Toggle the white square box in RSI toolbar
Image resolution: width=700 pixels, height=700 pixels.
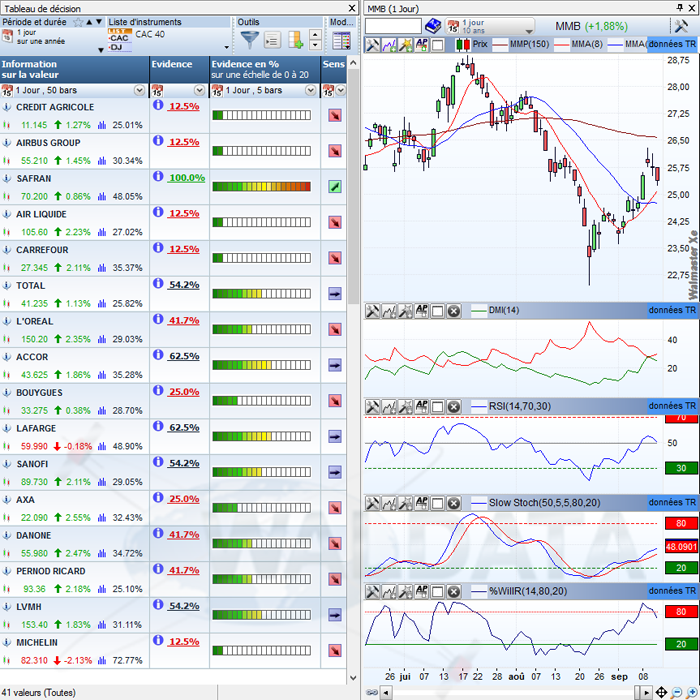(x=438, y=407)
